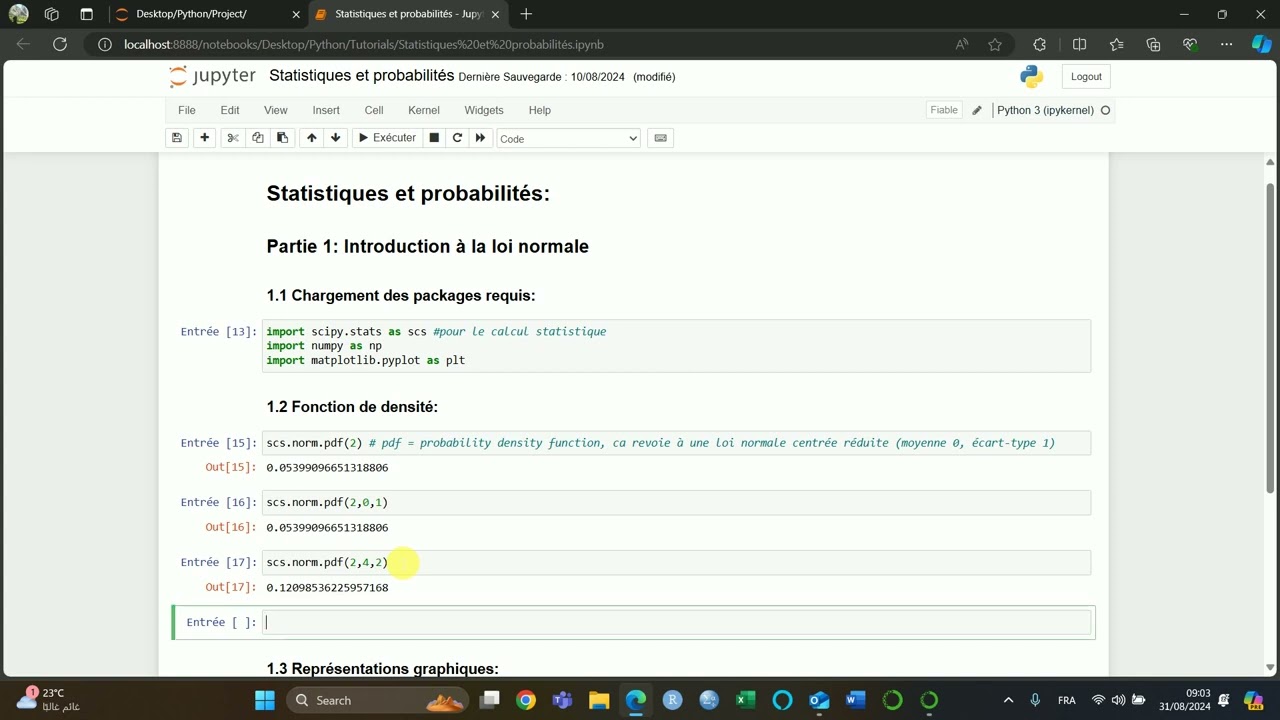The image size is (1280, 720).
Task: Add this page to favorites star
Action: tap(995, 44)
